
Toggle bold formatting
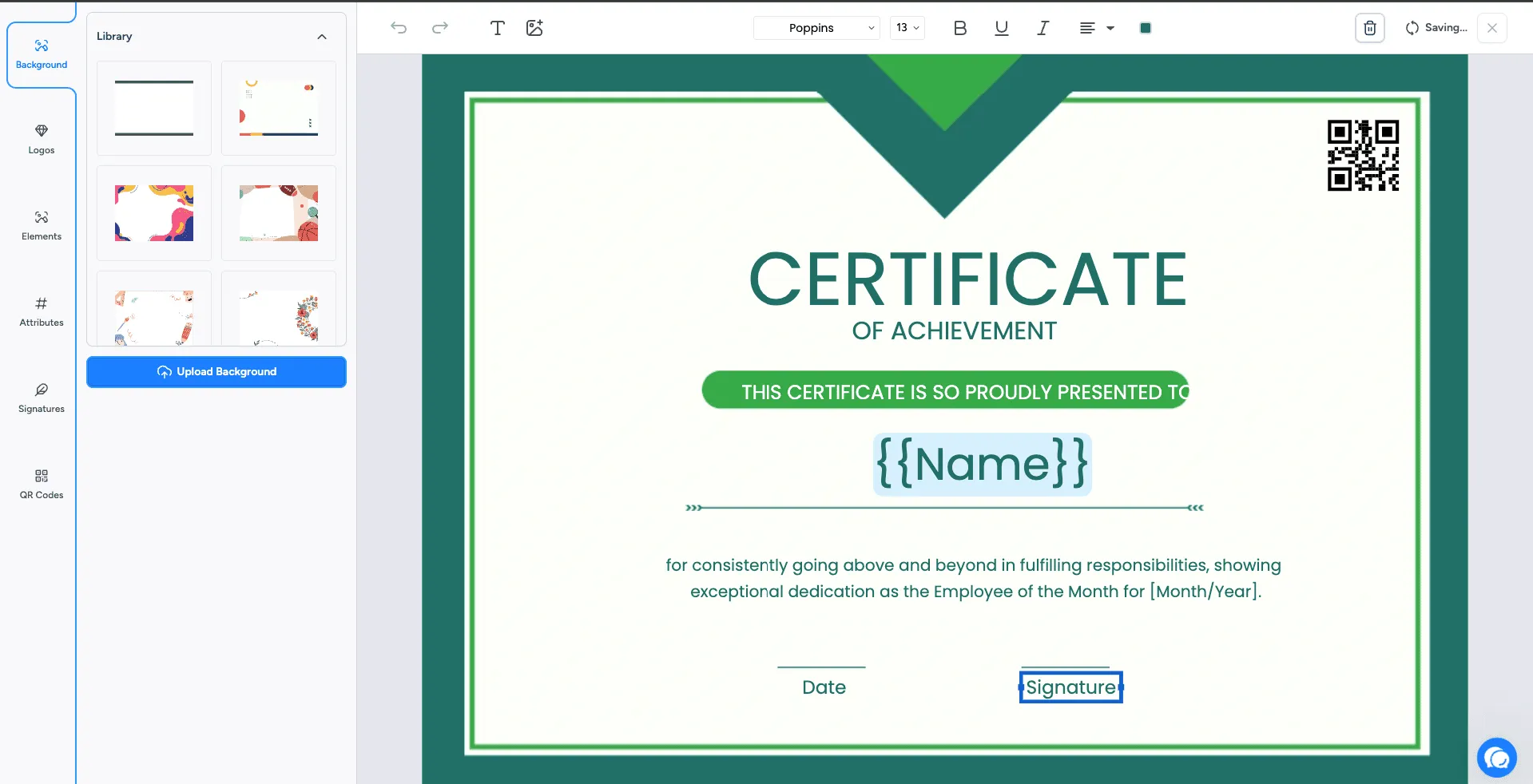[x=960, y=28]
